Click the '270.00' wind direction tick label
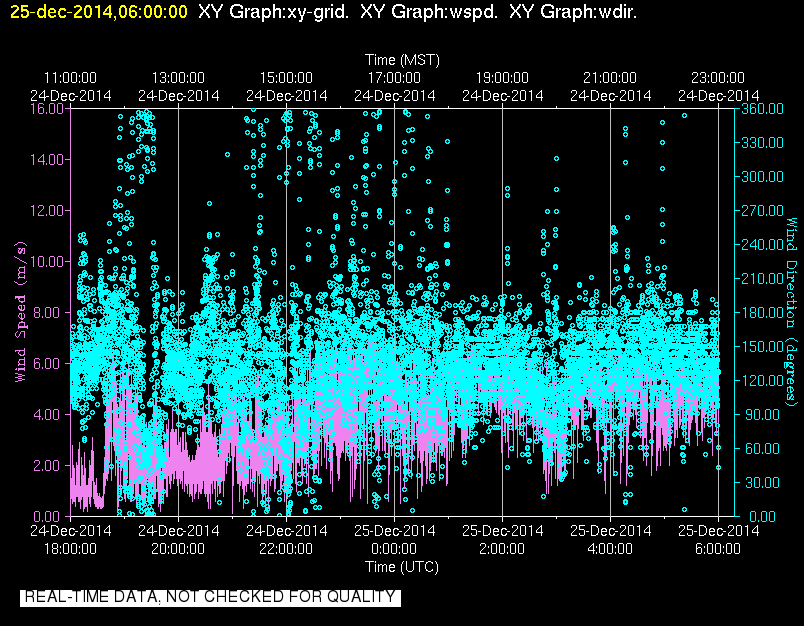This screenshot has width=804, height=626. pos(762,211)
